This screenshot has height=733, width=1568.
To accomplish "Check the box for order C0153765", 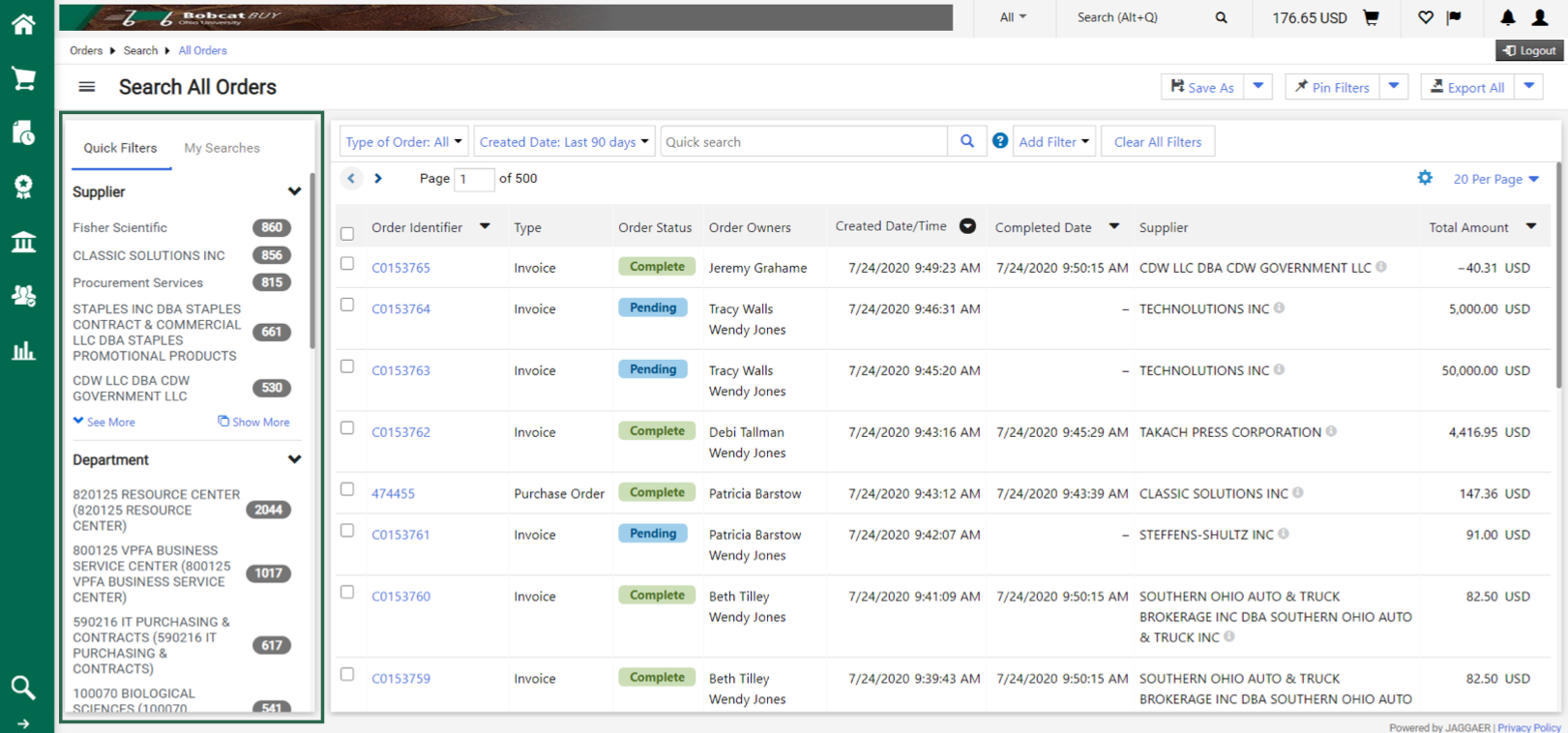I will [x=347, y=264].
